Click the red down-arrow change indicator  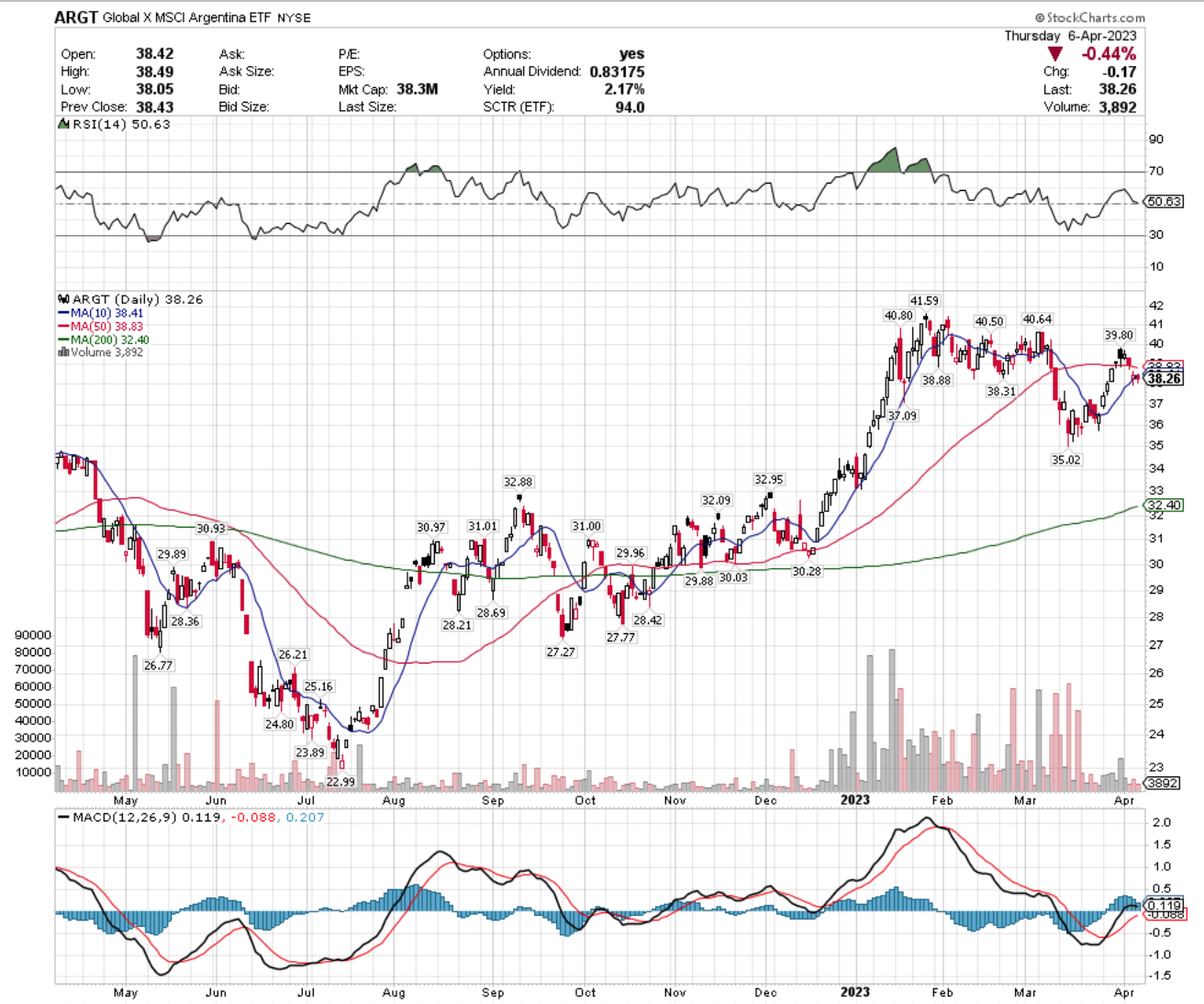tap(1055, 54)
